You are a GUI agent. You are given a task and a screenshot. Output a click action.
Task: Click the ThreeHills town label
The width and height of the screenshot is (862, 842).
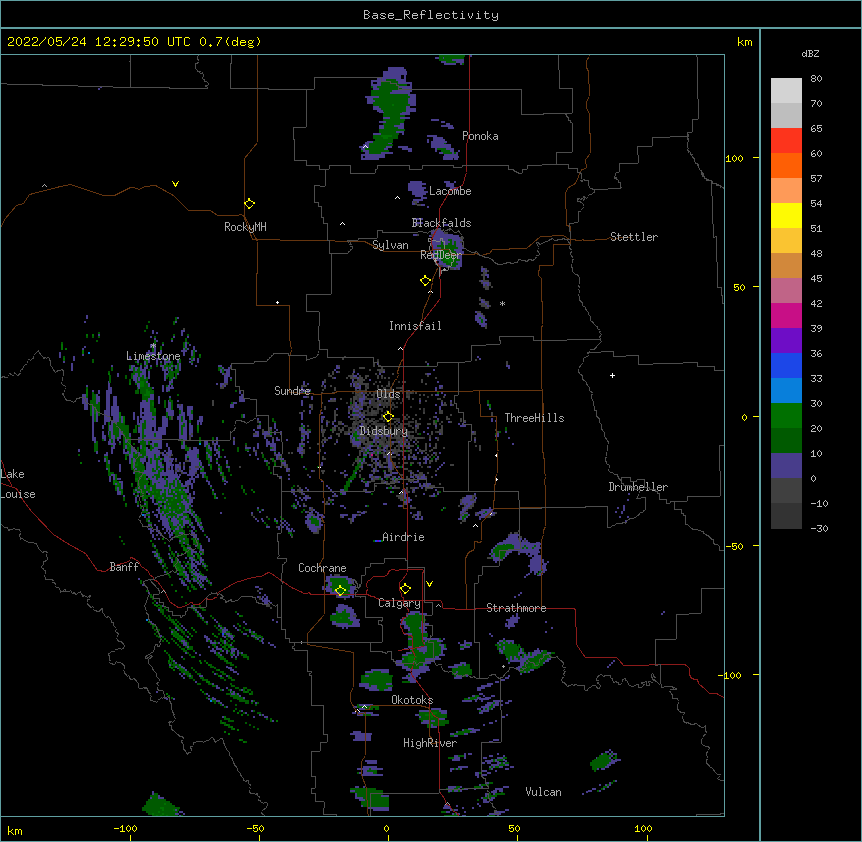(x=534, y=418)
